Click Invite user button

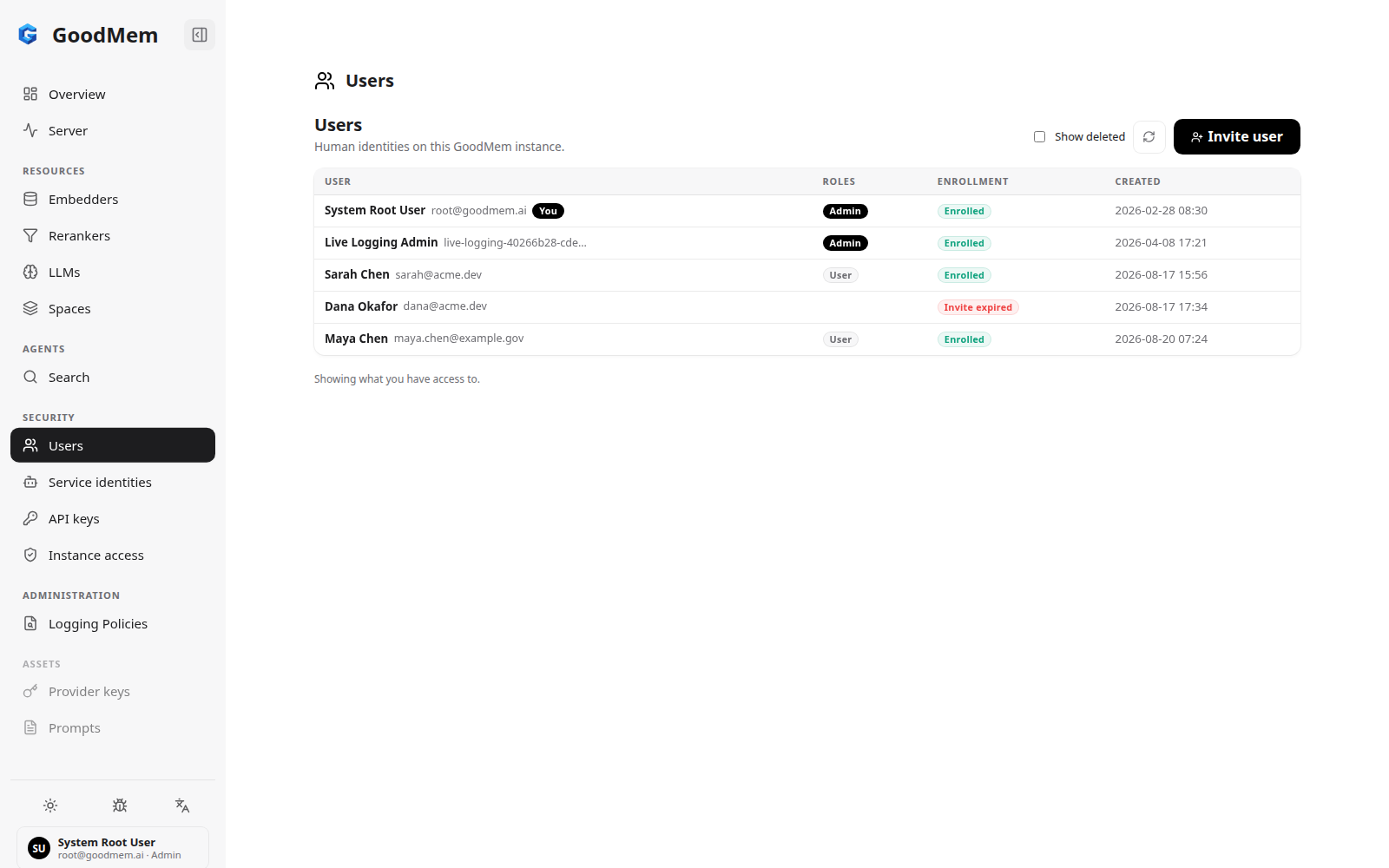coord(1236,137)
